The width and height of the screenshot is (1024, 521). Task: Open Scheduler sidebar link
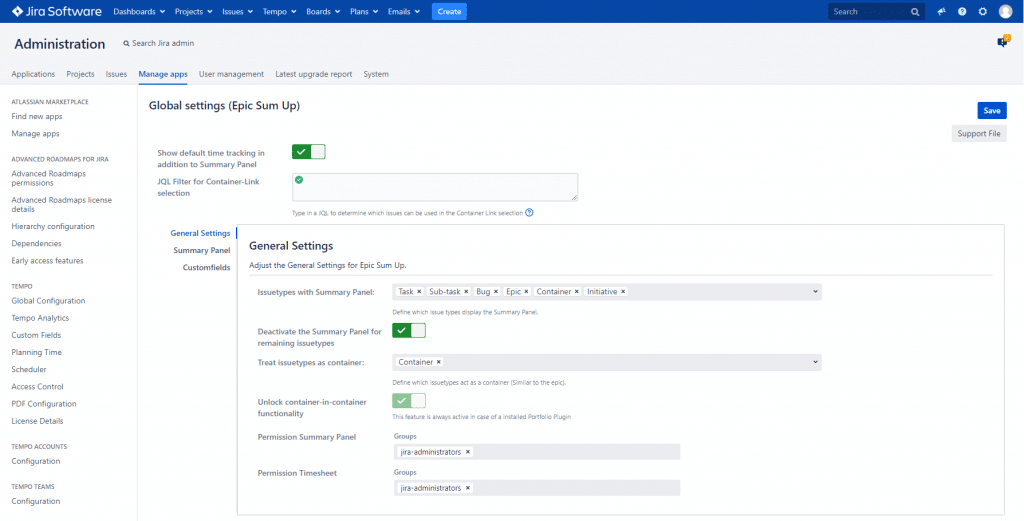pyautogui.click(x=29, y=370)
